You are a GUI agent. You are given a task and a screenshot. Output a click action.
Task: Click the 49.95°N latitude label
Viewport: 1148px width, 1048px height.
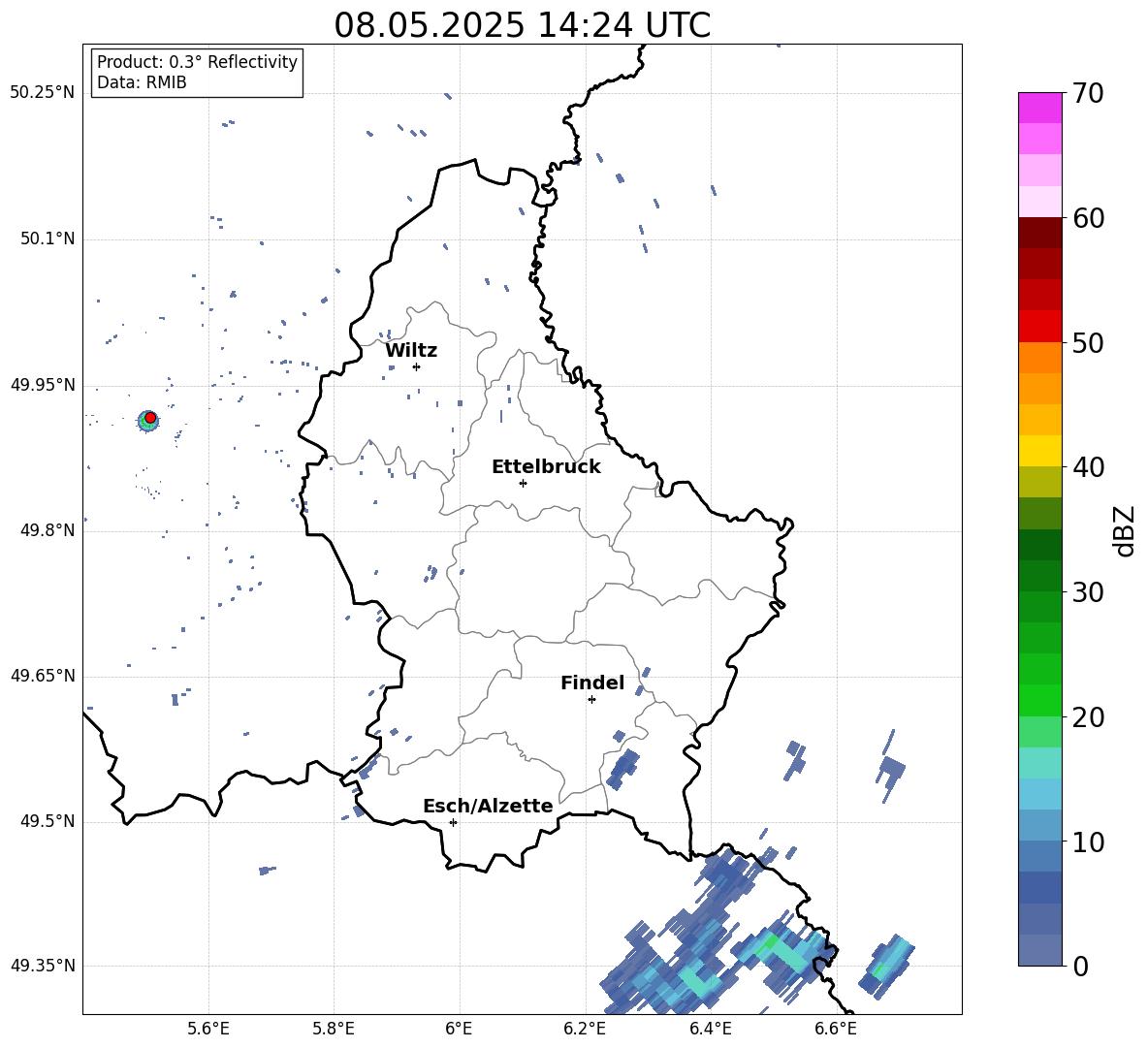(42, 385)
